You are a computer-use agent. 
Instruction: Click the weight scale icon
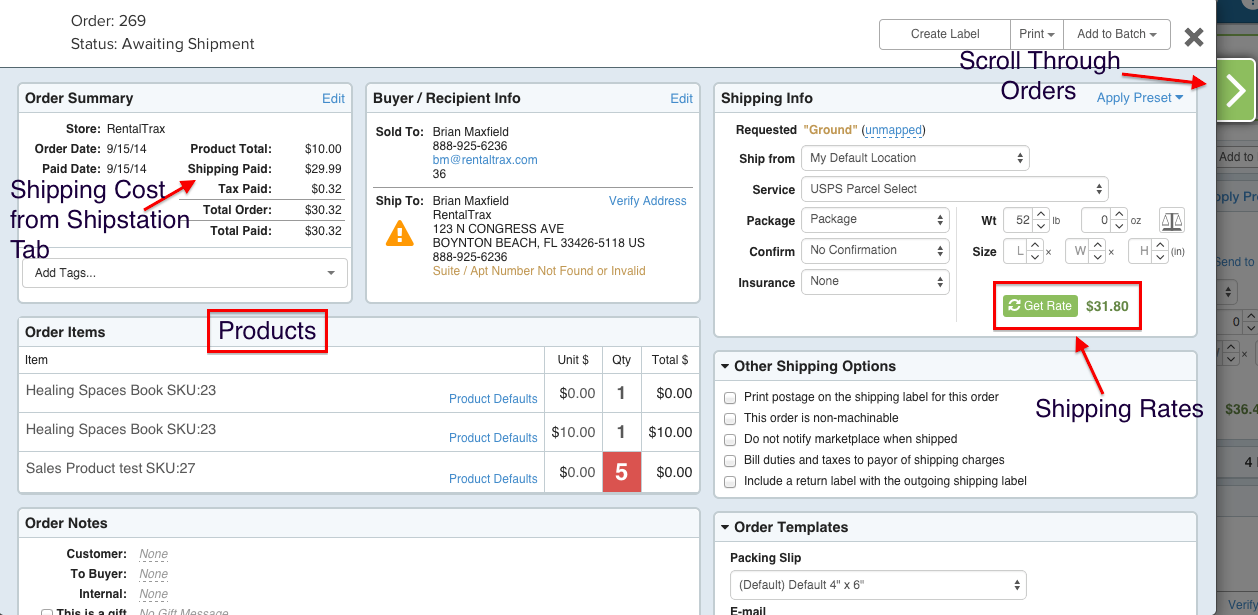(x=1171, y=220)
